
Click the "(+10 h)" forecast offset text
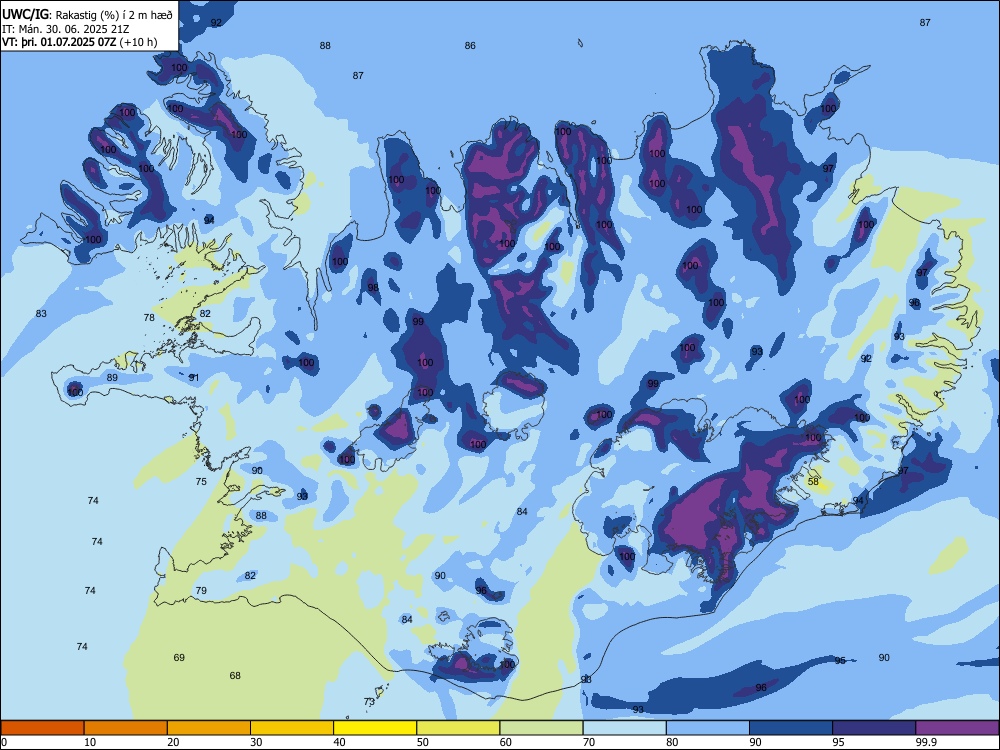pos(138,42)
